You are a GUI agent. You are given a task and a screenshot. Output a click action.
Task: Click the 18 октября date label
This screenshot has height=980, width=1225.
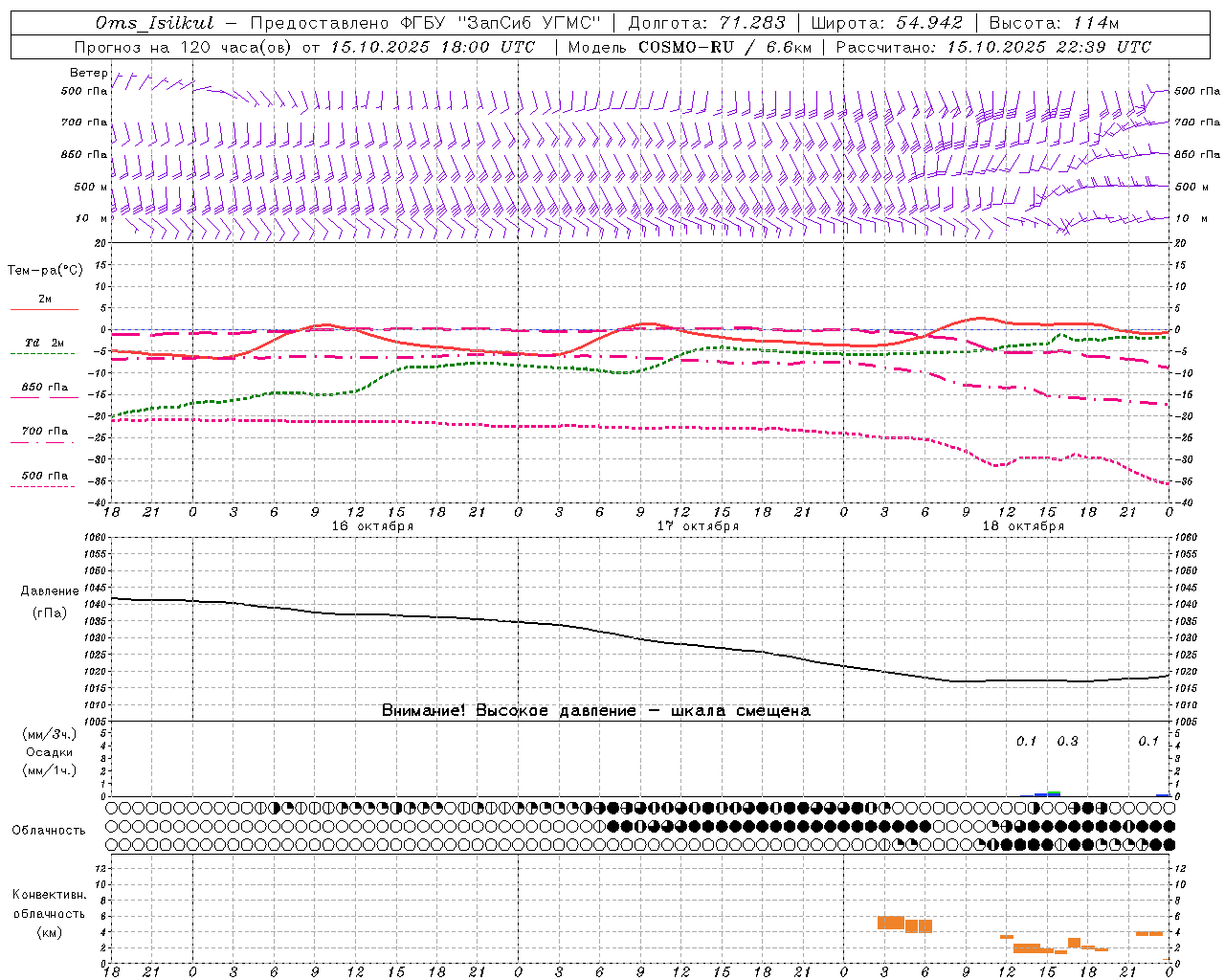pos(1023,526)
